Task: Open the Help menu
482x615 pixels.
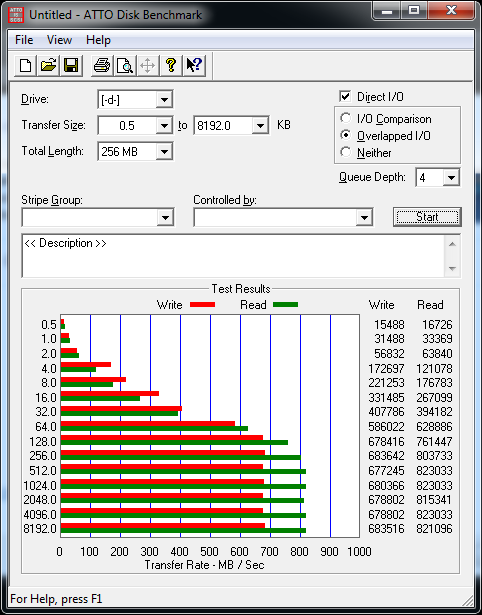Action: tap(98, 40)
